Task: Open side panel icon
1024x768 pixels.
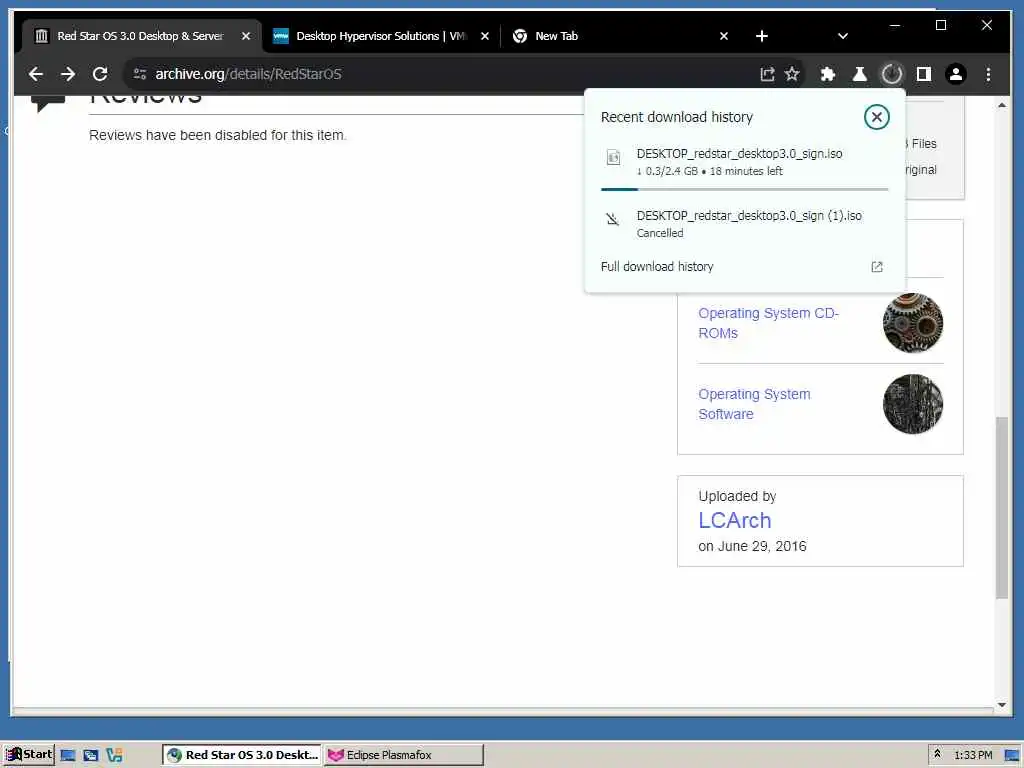Action: pyautogui.click(x=923, y=74)
